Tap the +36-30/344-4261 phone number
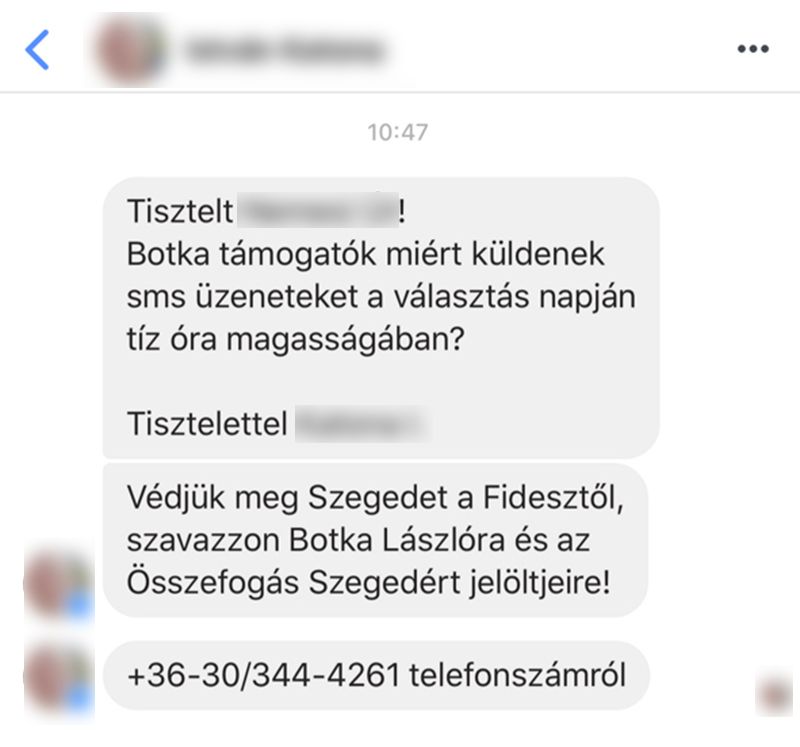The width and height of the screenshot is (800, 747). click(263, 675)
